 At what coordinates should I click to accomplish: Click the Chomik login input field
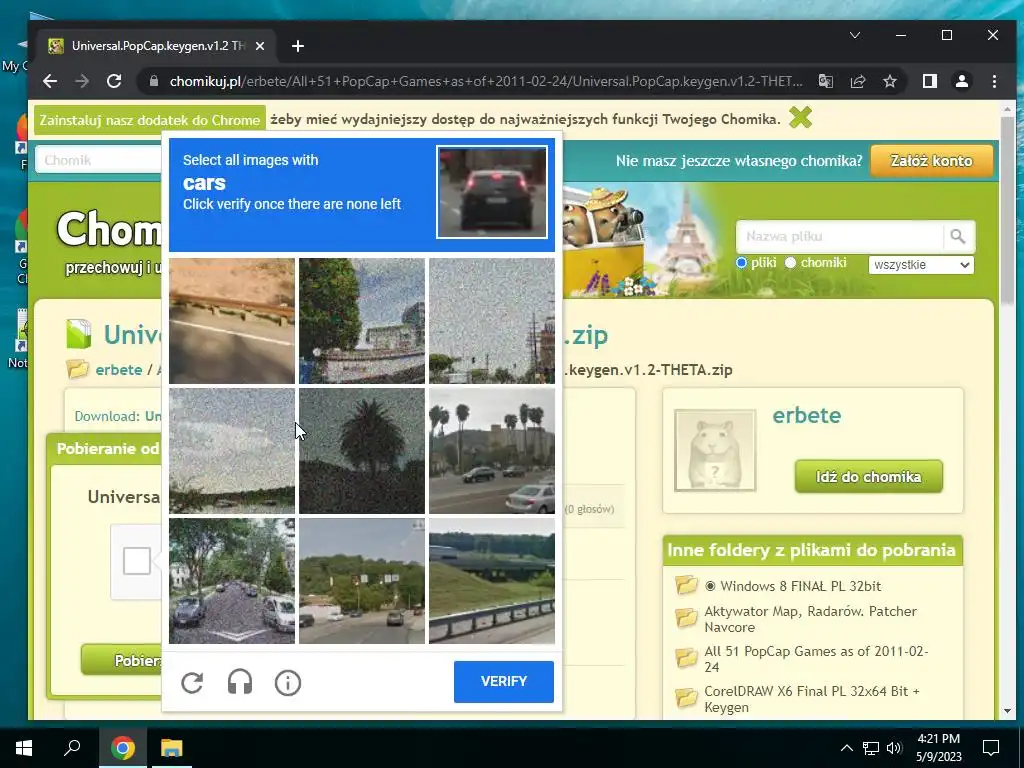coord(99,160)
